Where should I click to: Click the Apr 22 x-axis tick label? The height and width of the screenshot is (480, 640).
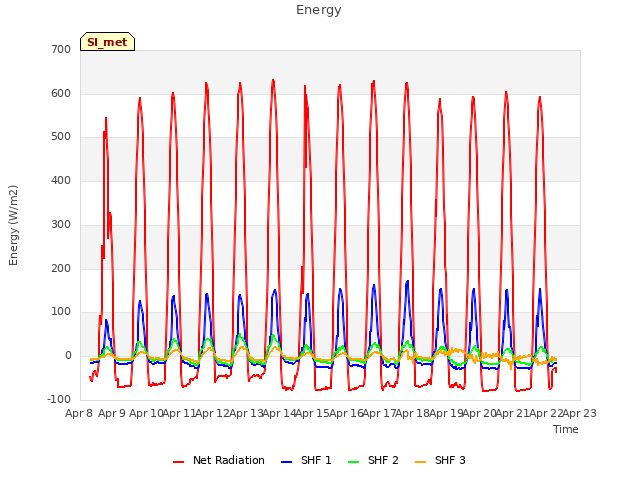(x=546, y=413)
